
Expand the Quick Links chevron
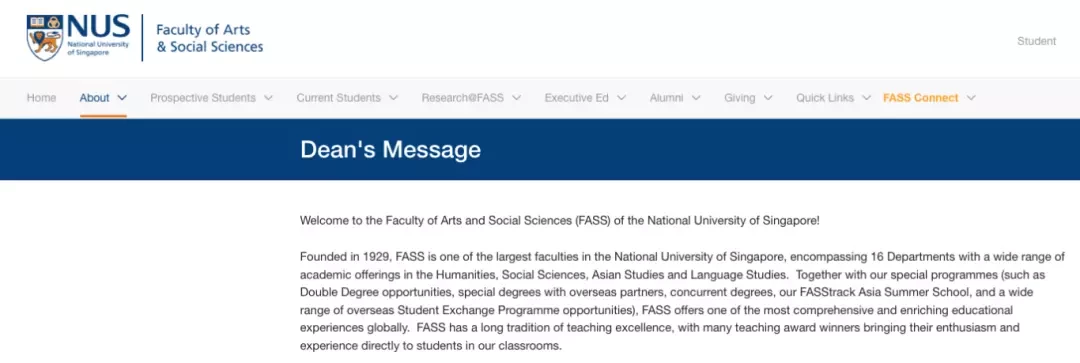866,98
